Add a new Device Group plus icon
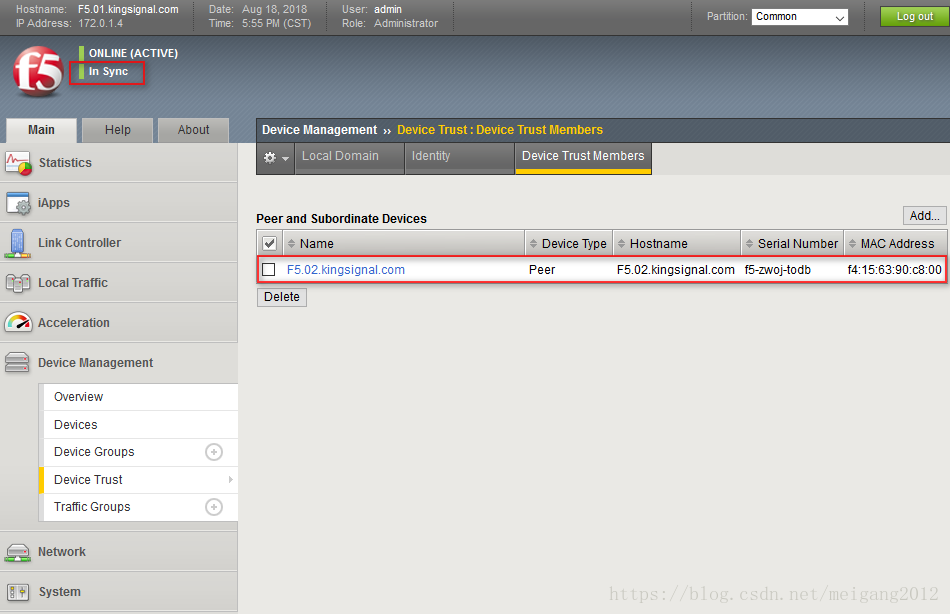Screen dimensions: 950x614 (214, 452)
